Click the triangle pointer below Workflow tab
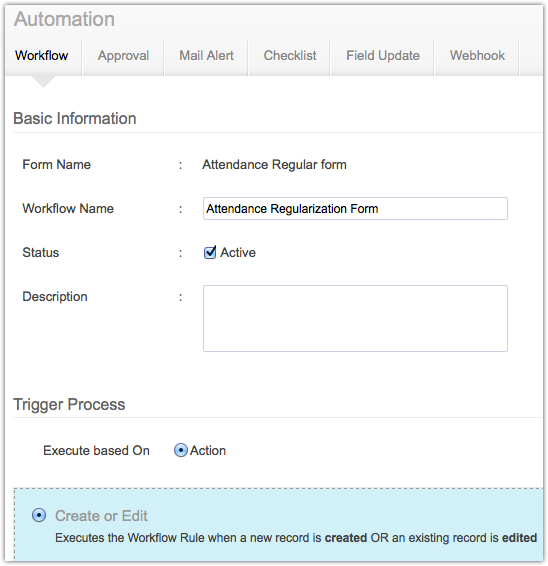The height and width of the screenshot is (566, 548). click(43, 82)
